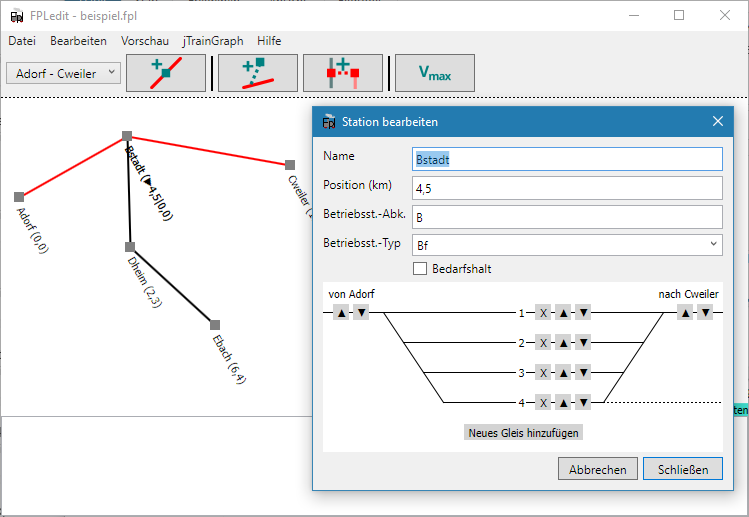Click the Name input field

pos(567,159)
